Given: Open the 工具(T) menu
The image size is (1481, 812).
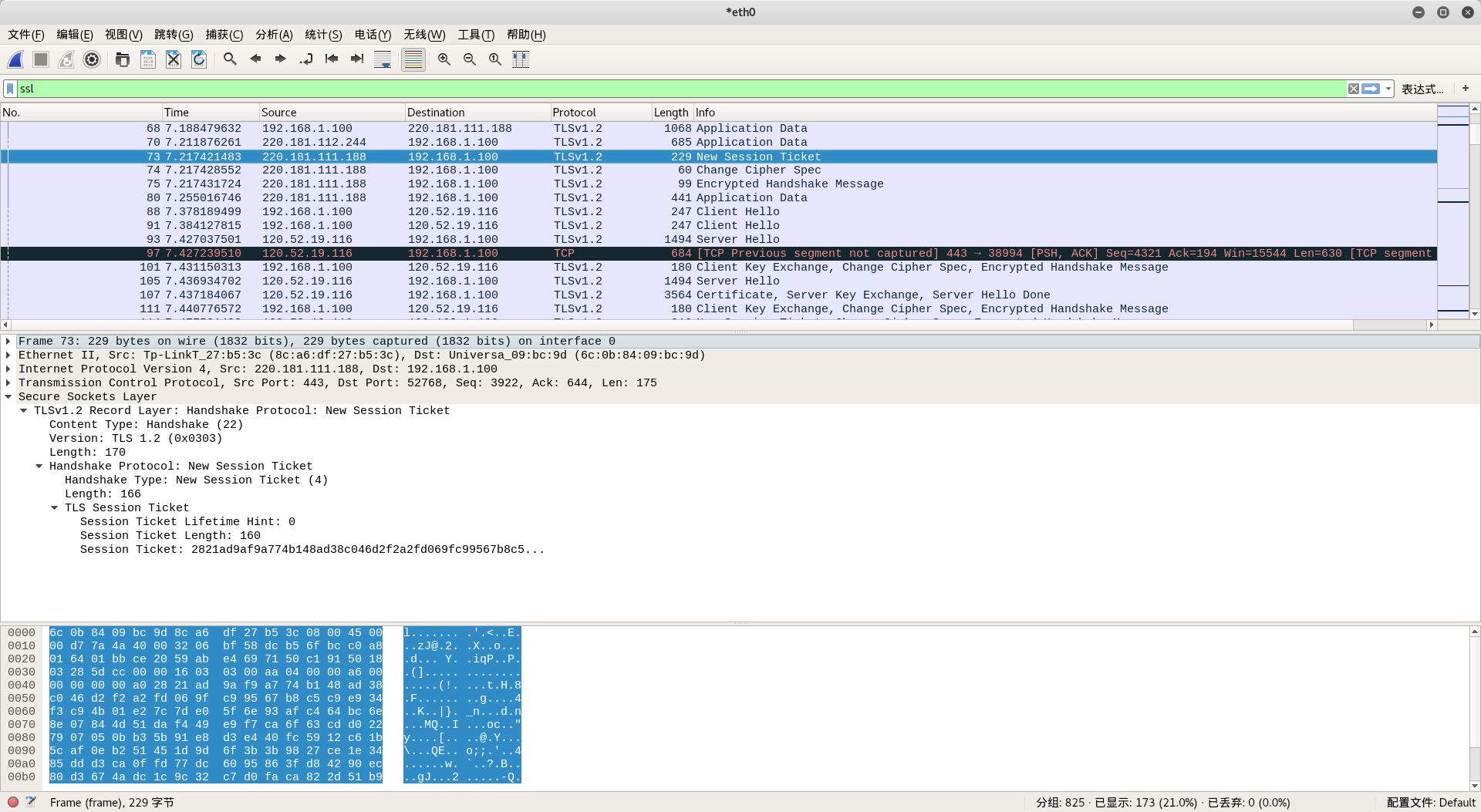Looking at the screenshot, I should point(476,35).
